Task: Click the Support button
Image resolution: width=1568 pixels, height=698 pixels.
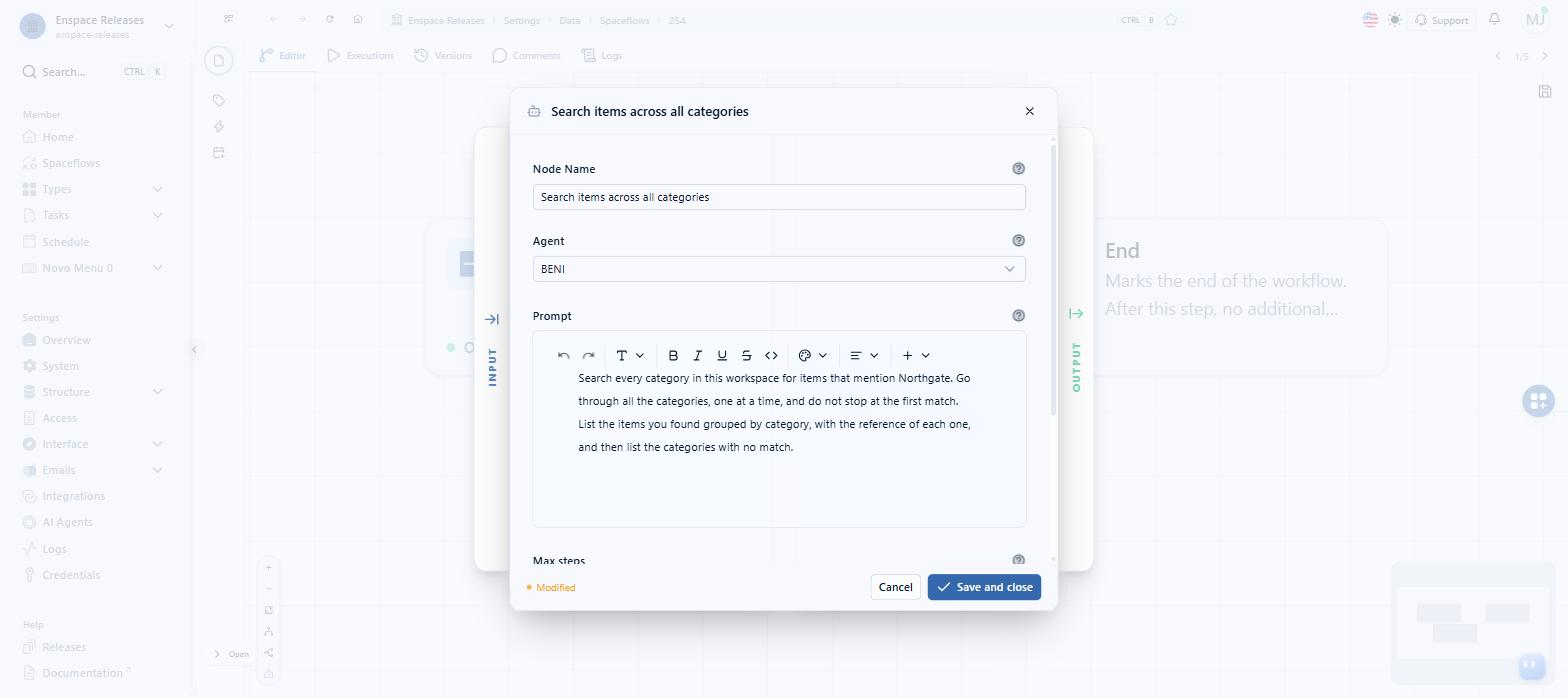Action: click(1441, 20)
